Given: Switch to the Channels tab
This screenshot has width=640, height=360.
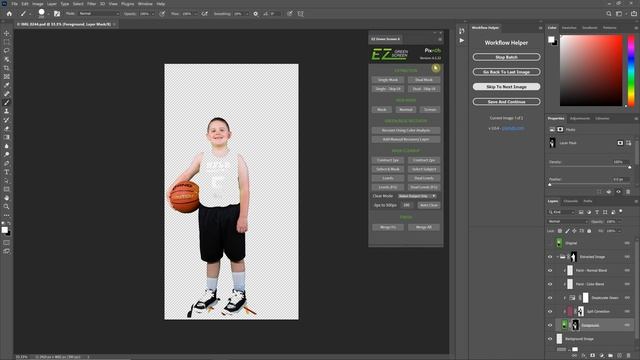Looking at the screenshot, I should pyautogui.click(x=571, y=201).
